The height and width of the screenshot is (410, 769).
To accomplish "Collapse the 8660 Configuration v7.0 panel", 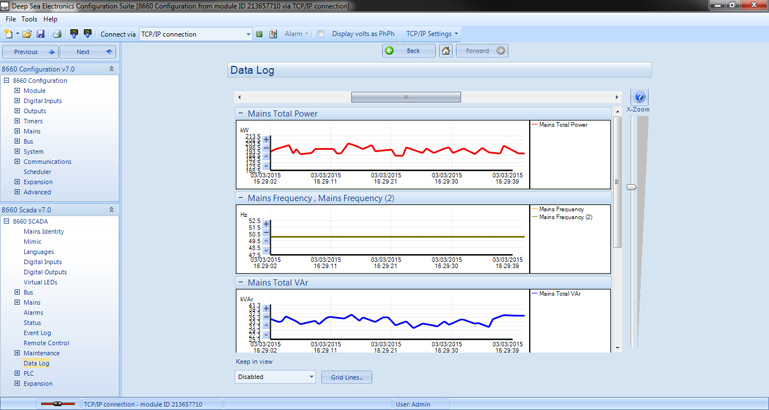I will [111, 69].
